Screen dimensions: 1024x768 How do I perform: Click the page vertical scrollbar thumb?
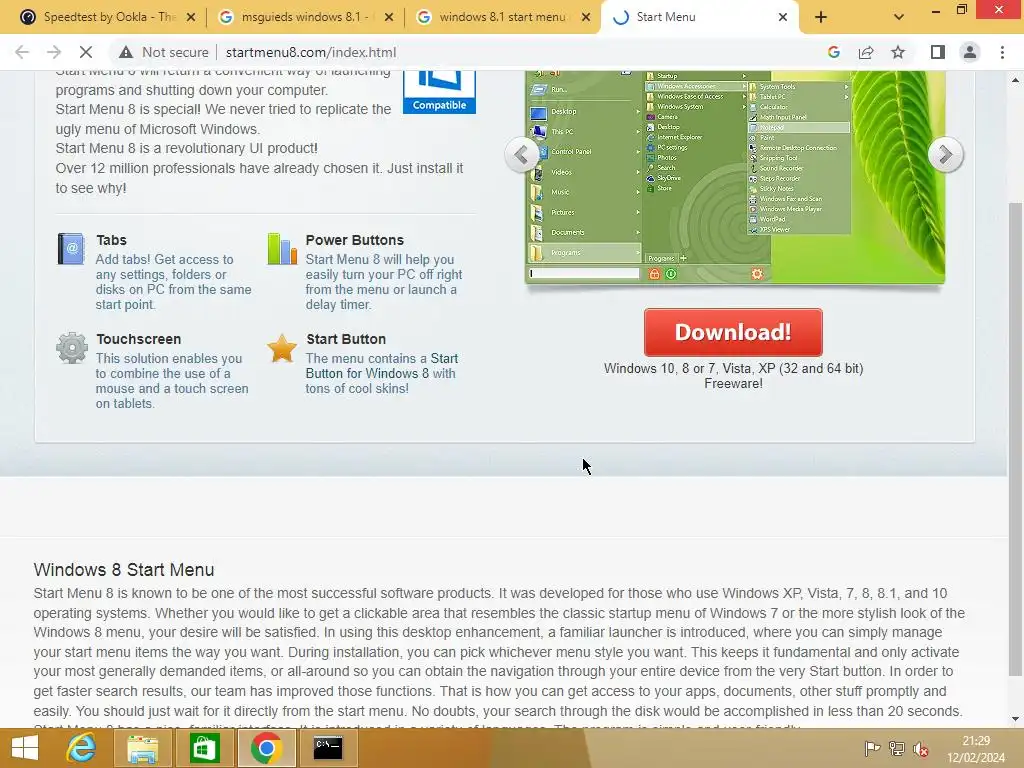coord(1015,439)
